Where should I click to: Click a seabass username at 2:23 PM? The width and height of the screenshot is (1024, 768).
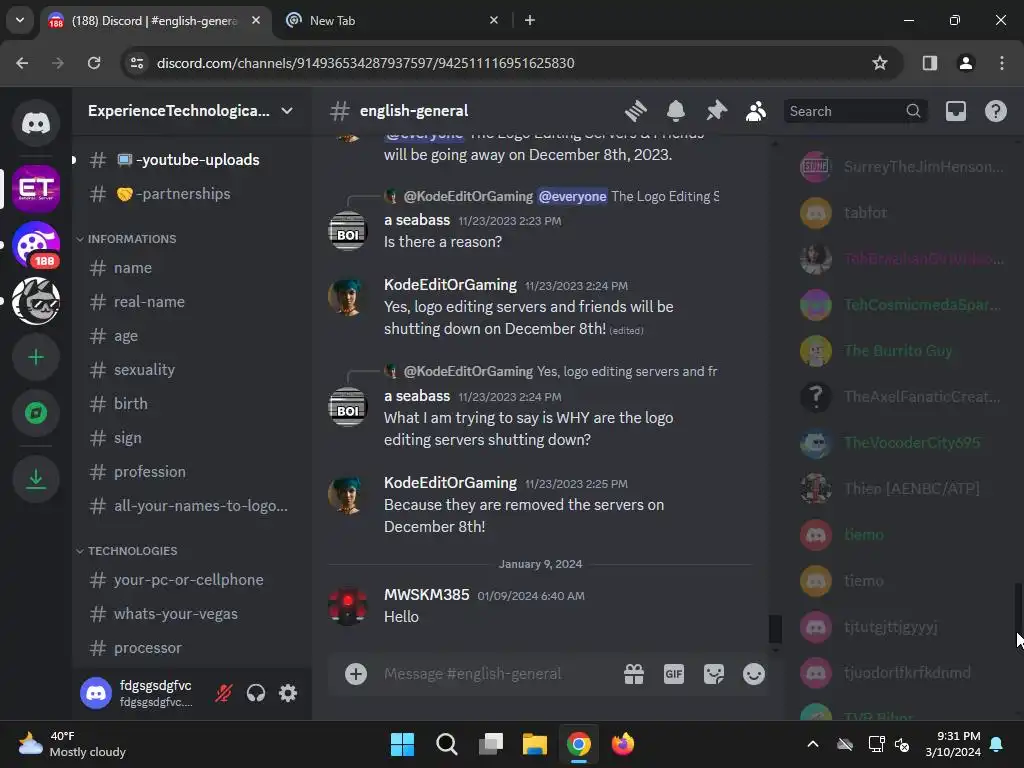click(x=417, y=220)
